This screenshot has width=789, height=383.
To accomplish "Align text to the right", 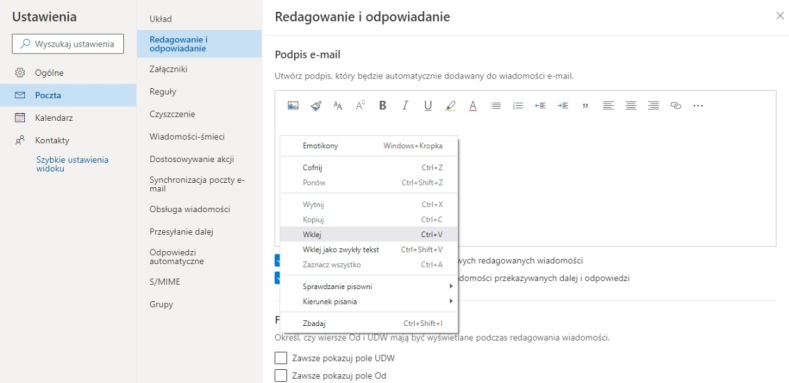I will tap(653, 106).
